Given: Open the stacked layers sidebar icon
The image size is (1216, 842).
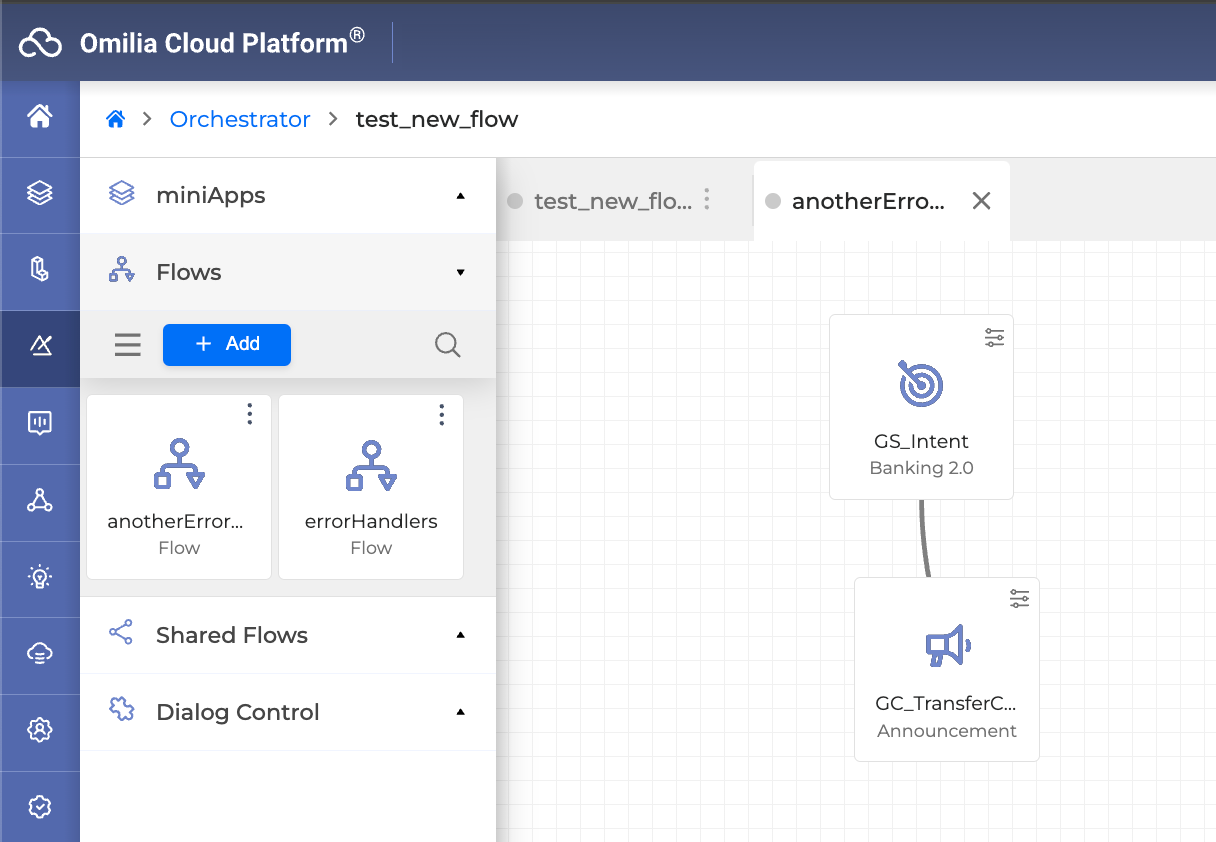Looking at the screenshot, I should [40, 193].
